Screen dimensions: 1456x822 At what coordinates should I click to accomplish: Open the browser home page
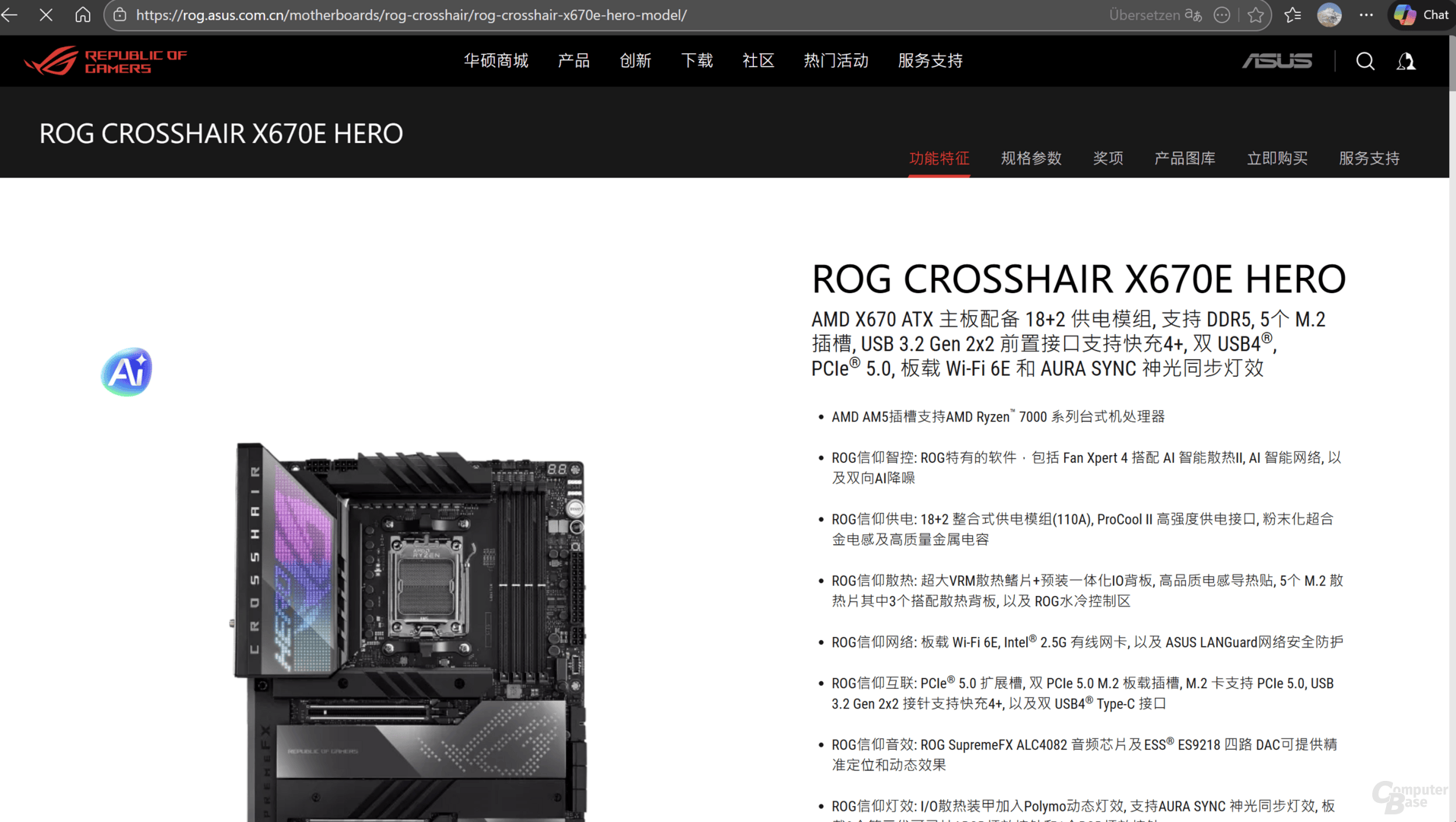point(82,14)
